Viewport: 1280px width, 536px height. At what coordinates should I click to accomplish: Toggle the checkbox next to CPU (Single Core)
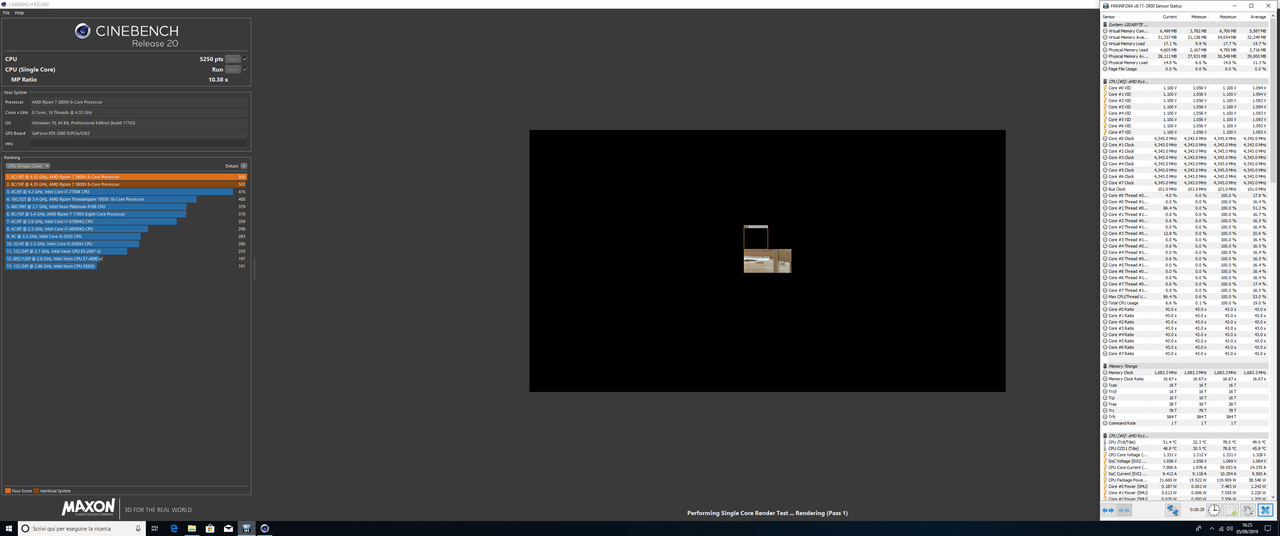pos(245,69)
